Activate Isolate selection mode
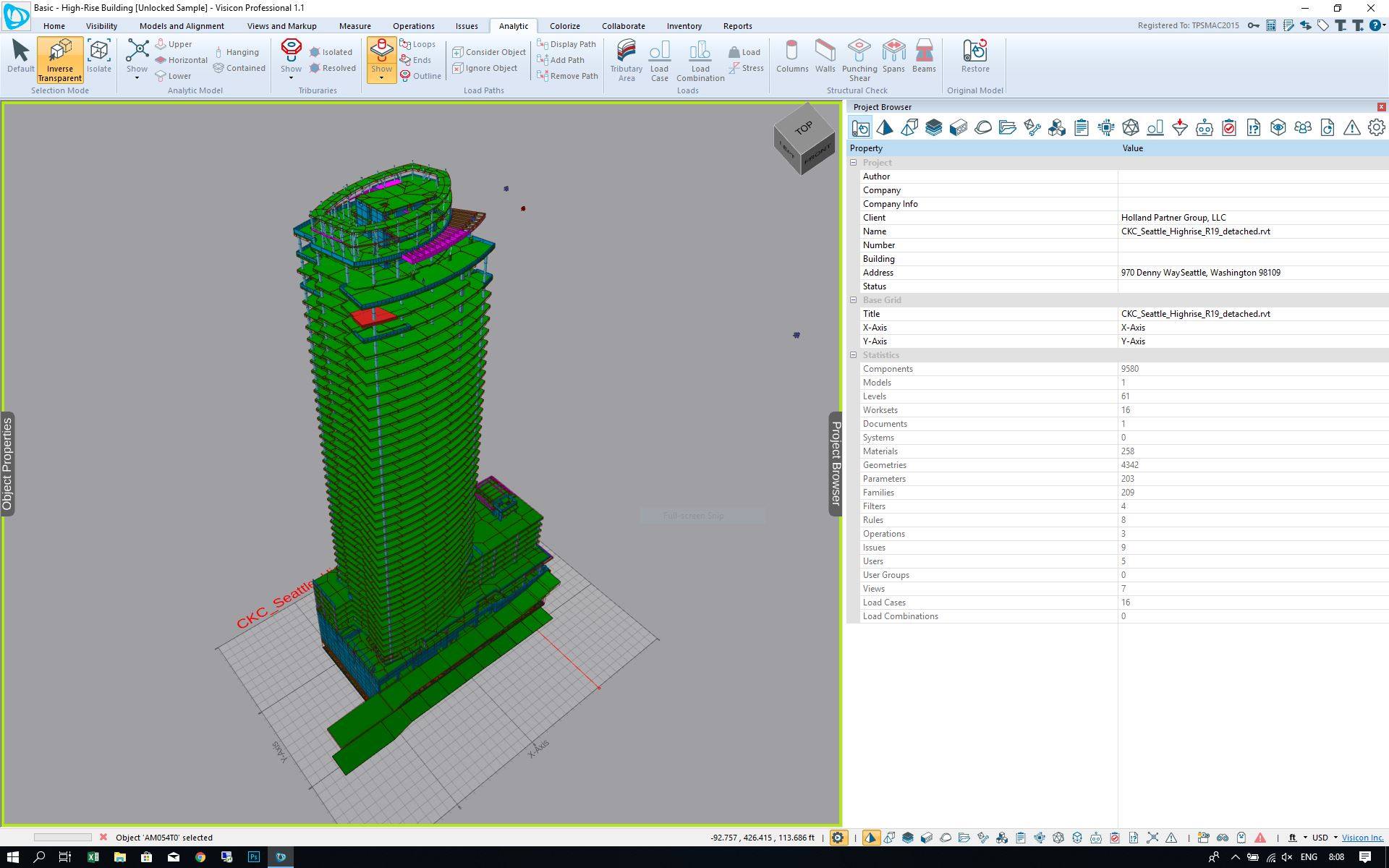Viewport: 1389px width, 868px height. pos(99,56)
